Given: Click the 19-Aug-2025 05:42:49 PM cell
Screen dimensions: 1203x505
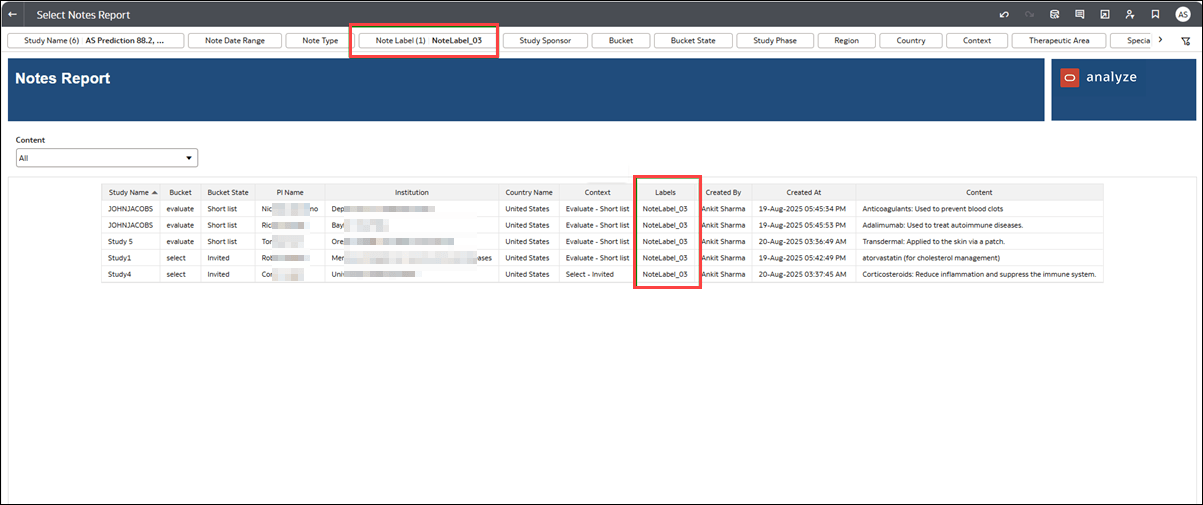Looking at the screenshot, I should pos(804,258).
